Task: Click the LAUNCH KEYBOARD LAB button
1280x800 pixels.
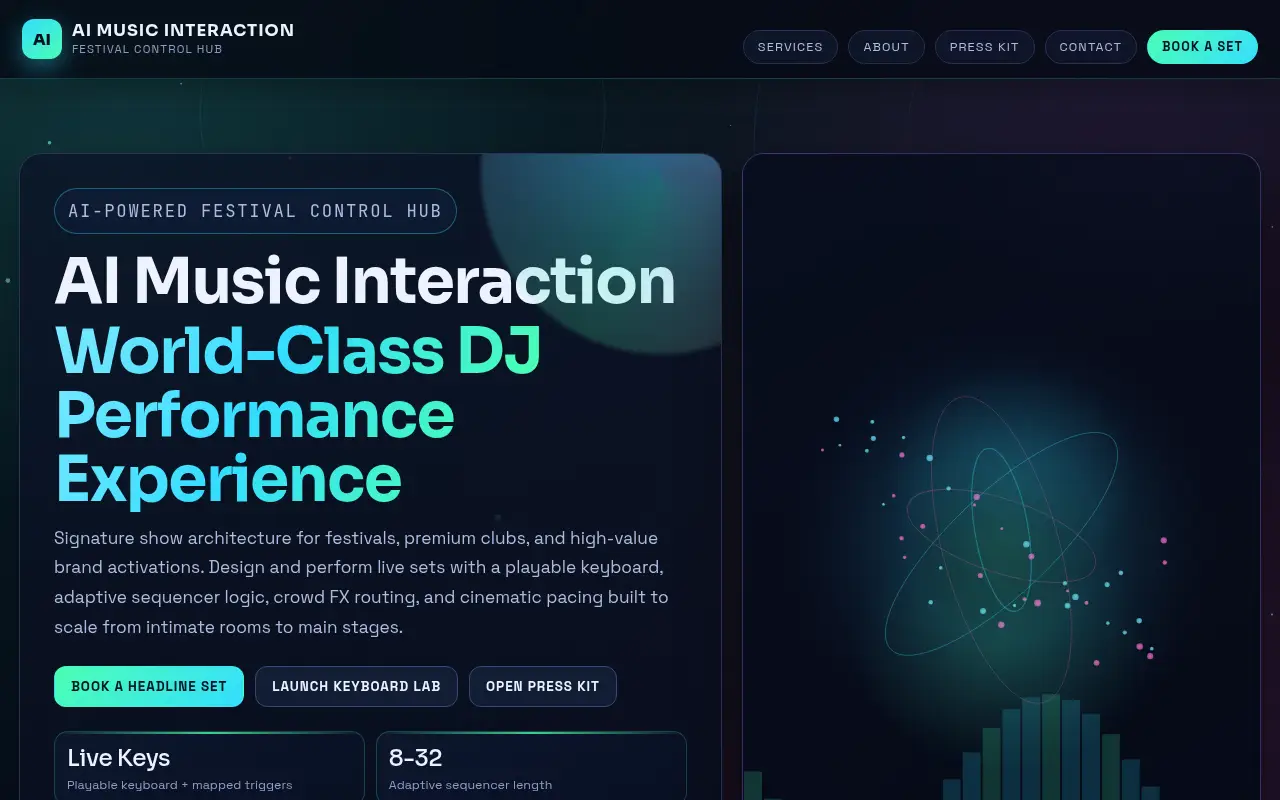Action: coord(356,686)
